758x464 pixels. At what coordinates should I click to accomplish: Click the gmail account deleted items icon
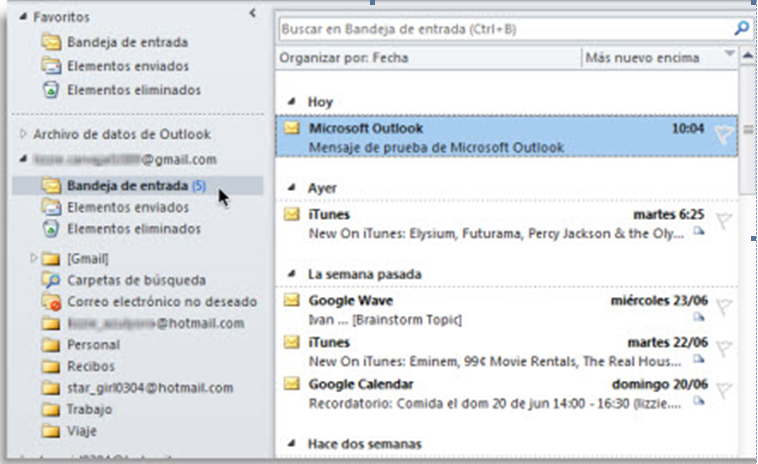click(x=51, y=229)
